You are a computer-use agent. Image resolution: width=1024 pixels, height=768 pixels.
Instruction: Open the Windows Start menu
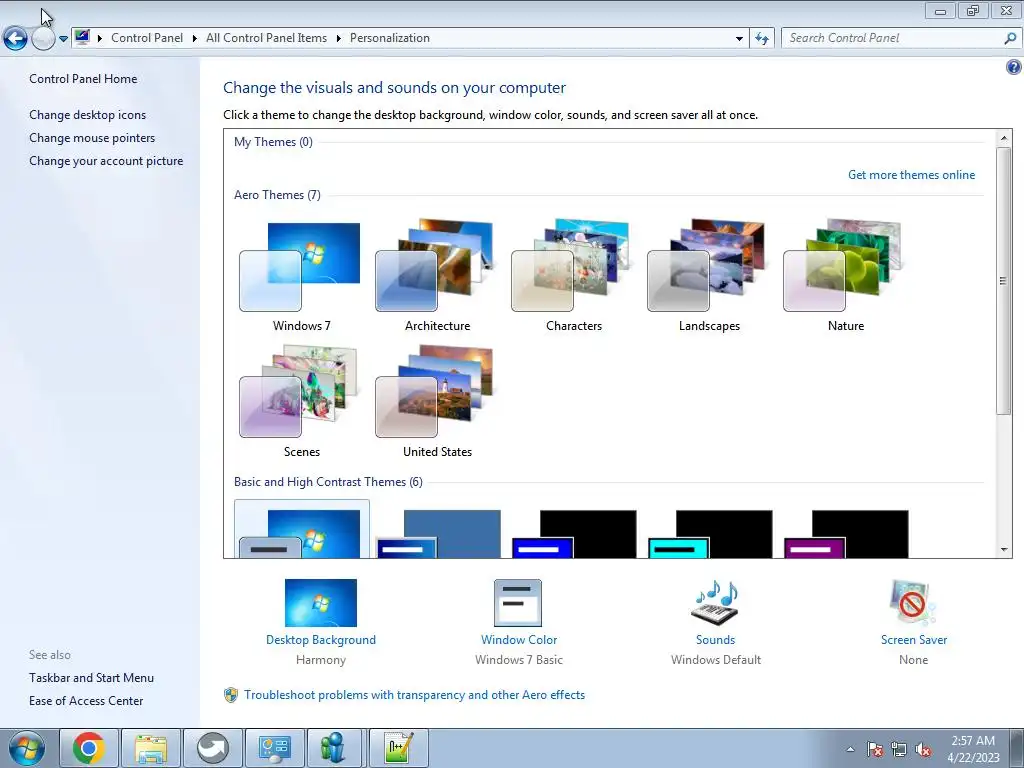coord(26,749)
